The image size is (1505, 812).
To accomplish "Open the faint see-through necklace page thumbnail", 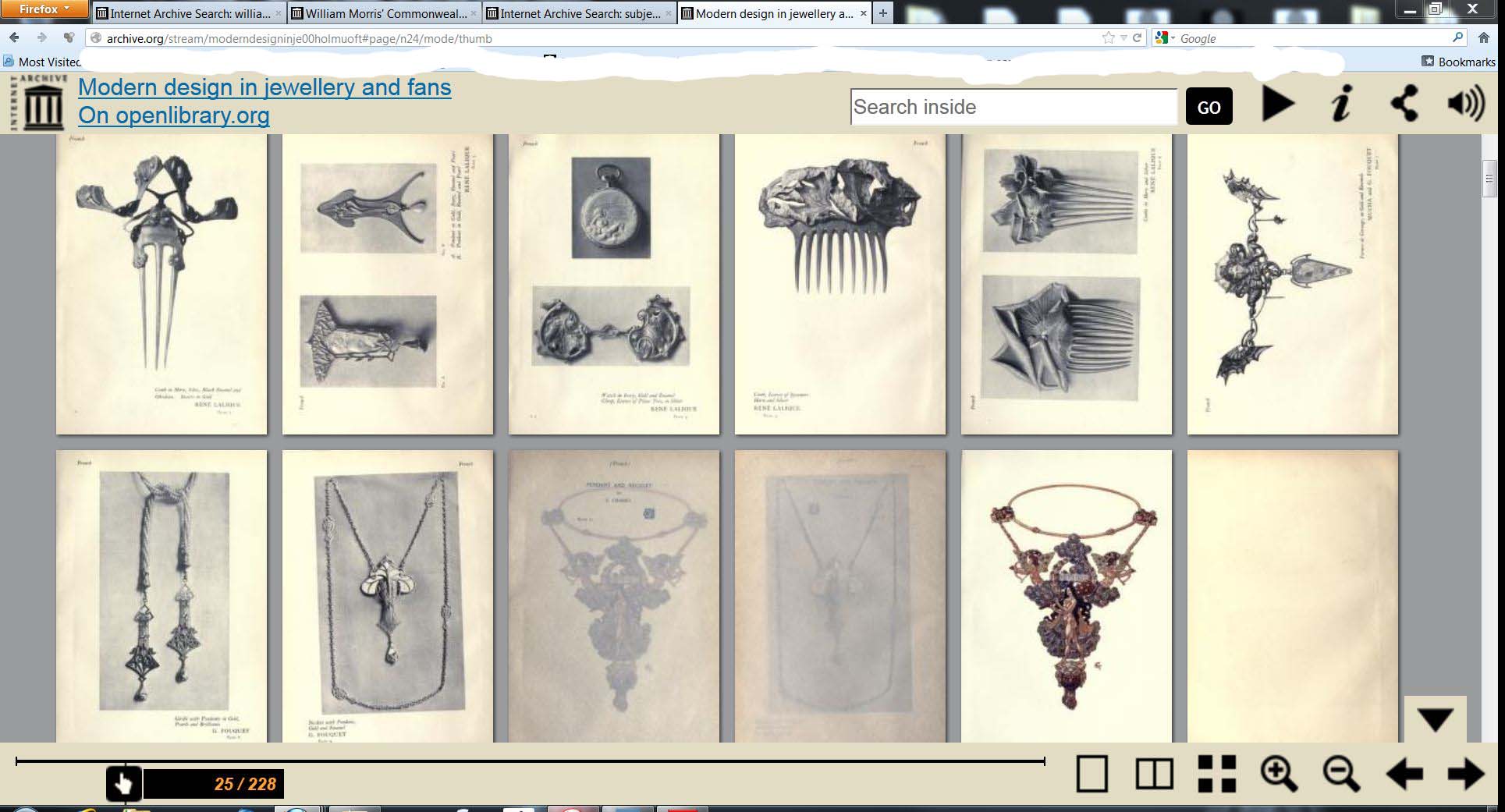I will pyautogui.click(x=840, y=596).
